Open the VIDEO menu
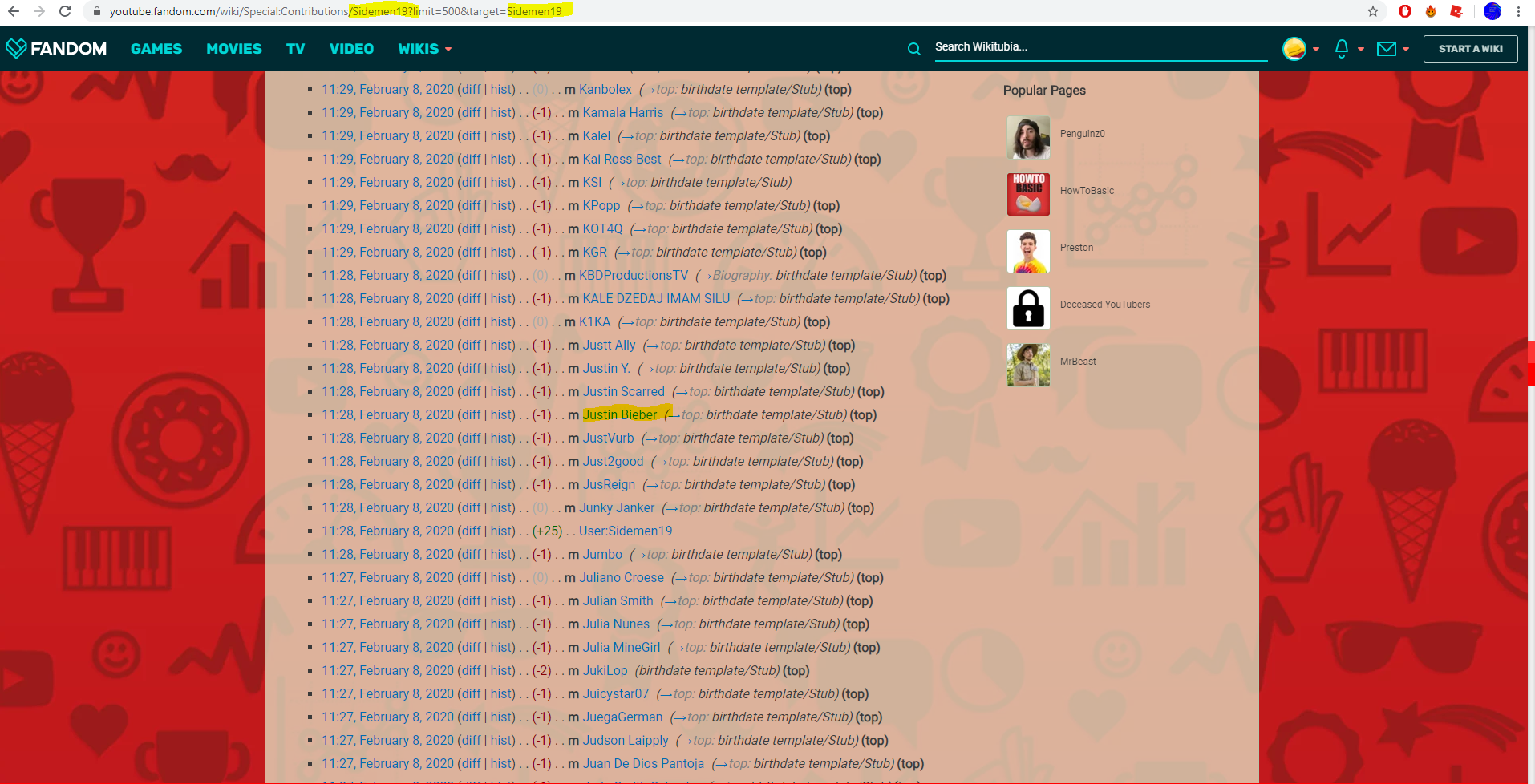 click(x=351, y=49)
